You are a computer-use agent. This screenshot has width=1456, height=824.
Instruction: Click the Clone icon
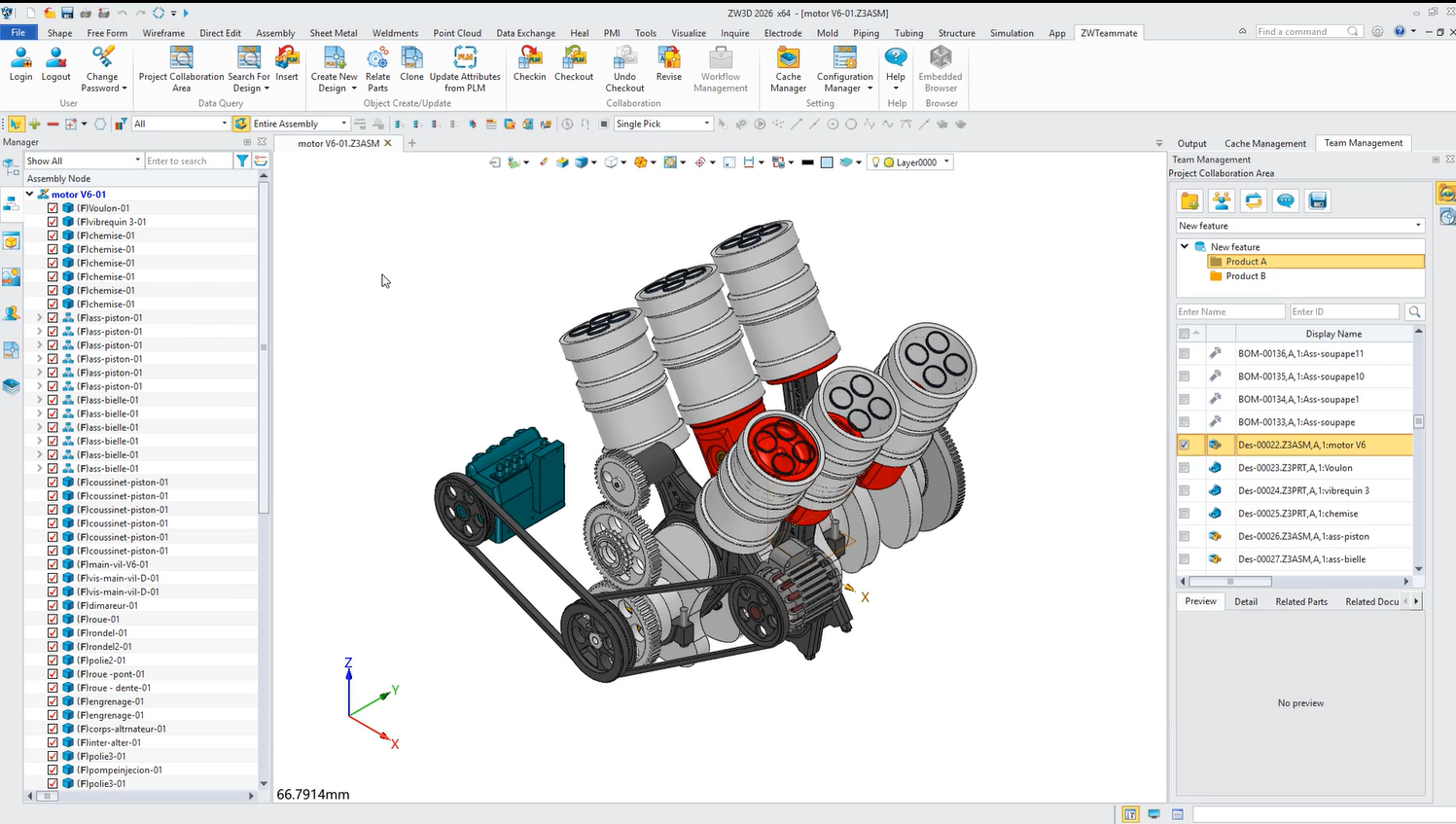(411, 64)
